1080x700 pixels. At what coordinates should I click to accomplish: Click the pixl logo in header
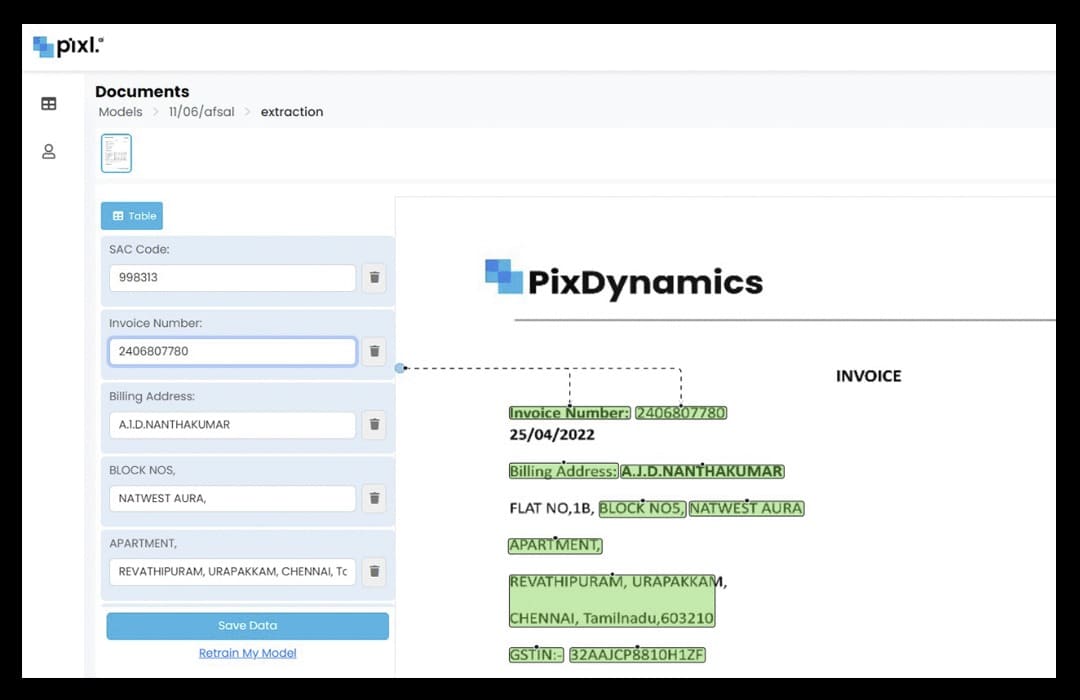point(68,46)
